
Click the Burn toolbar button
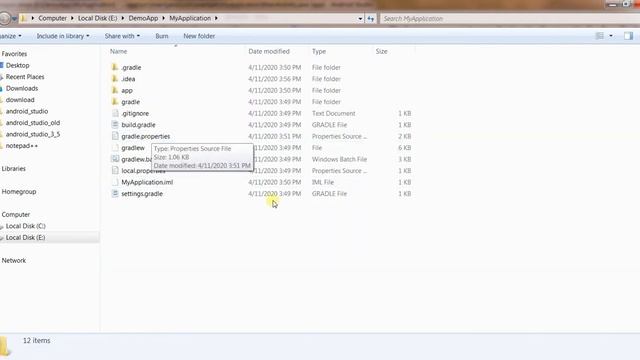pyautogui.click(x=162, y=36)
